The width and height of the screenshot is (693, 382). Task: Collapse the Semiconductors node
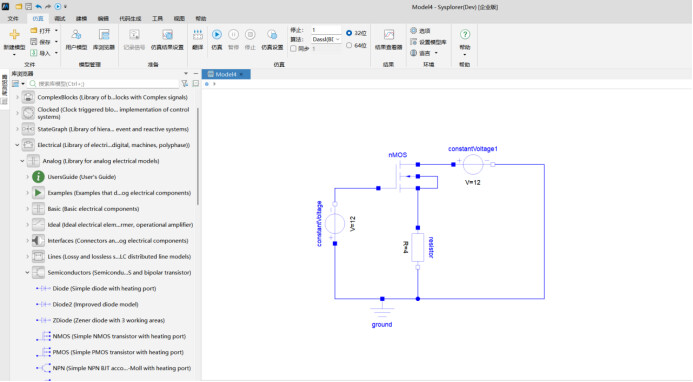point(27,272)
